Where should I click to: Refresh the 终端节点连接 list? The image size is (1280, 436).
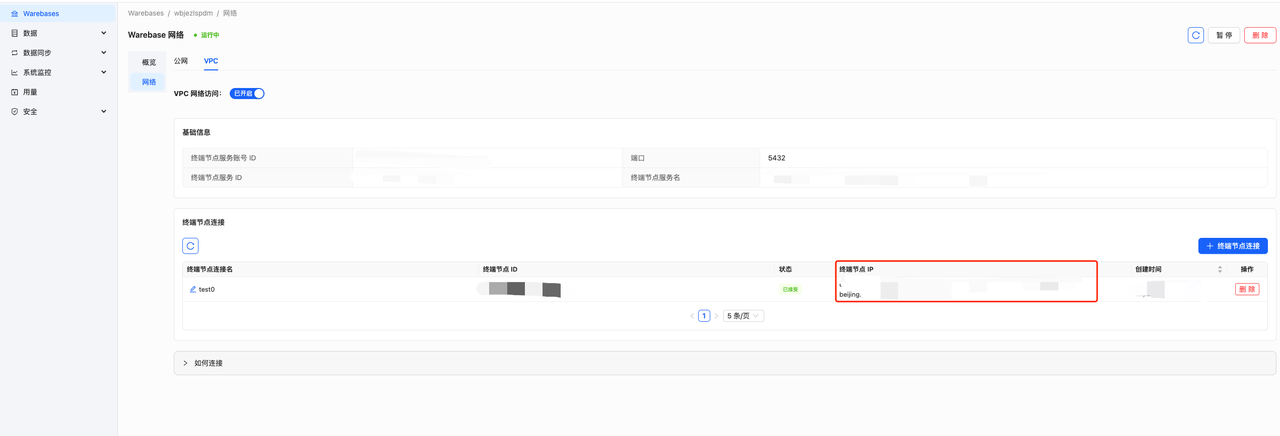tap(190, 246)
